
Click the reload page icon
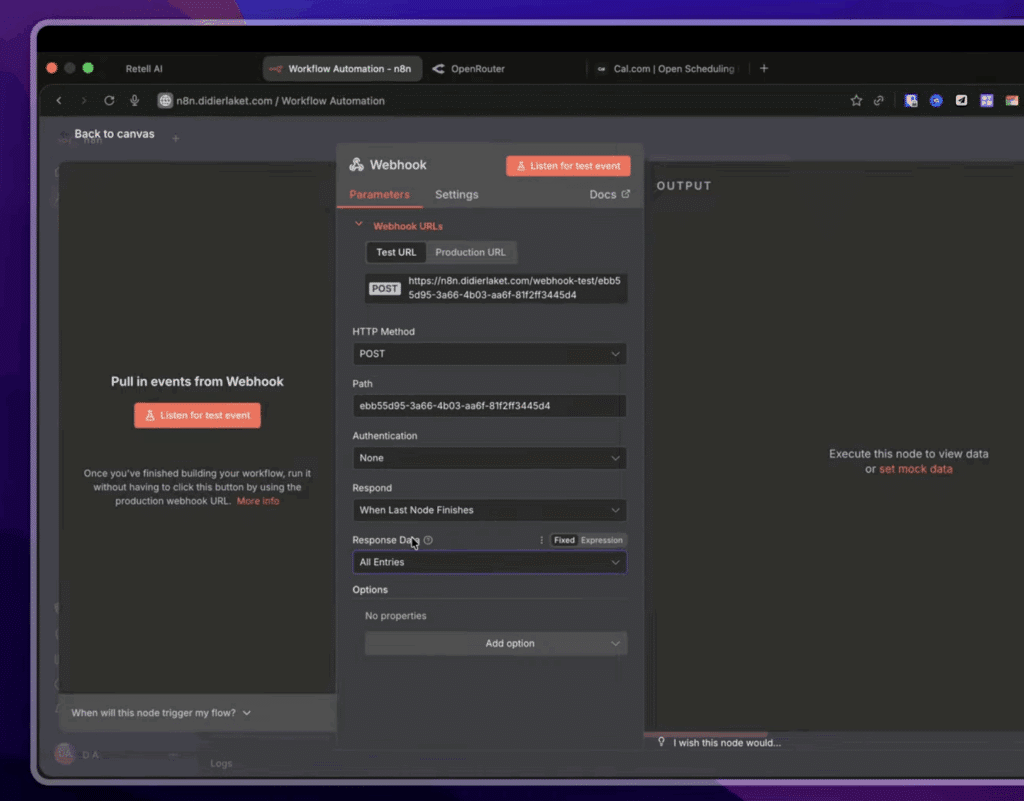(109, 100)
